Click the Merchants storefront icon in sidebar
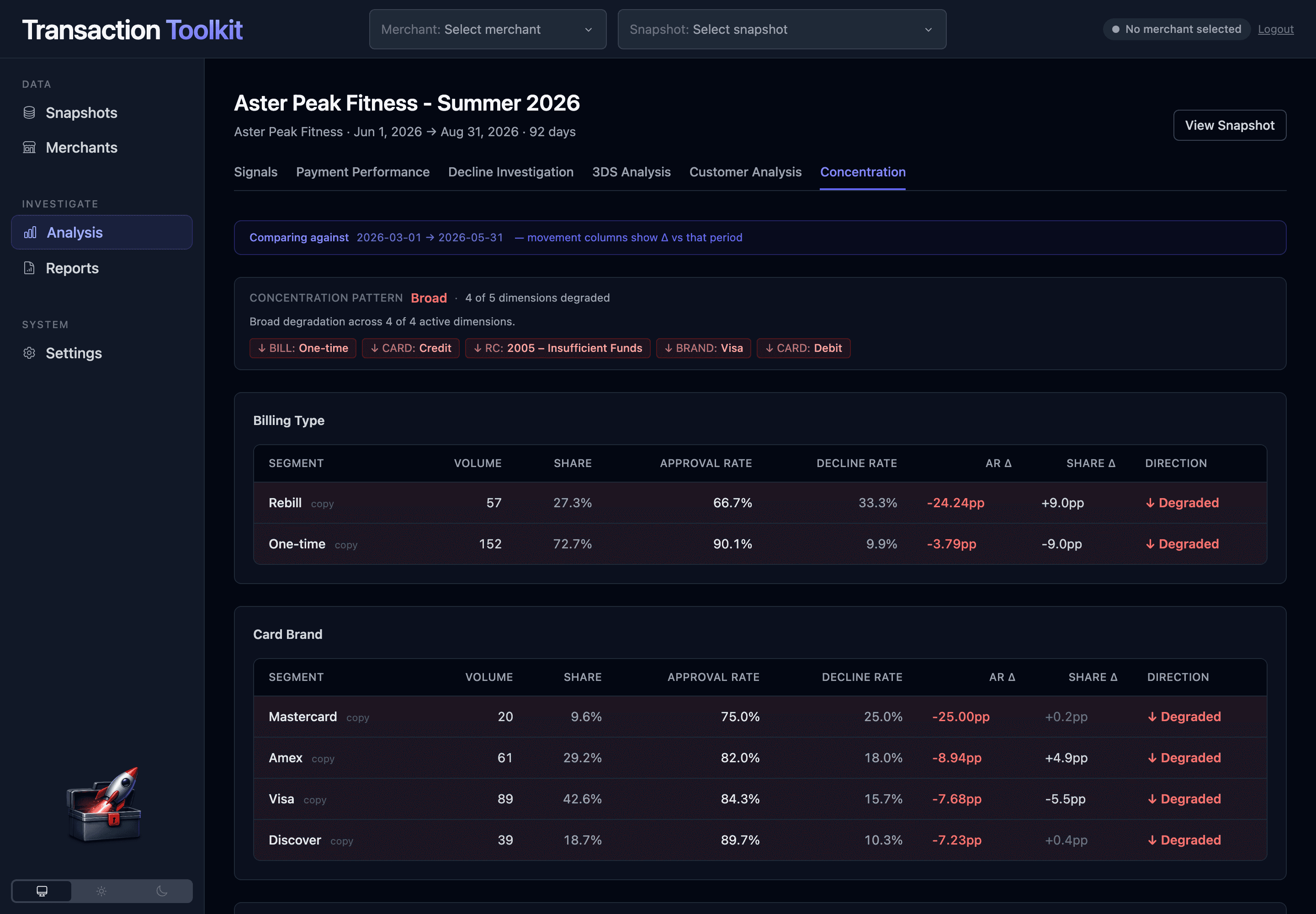Screen dimensions: 1316x914 pos(29,148)
